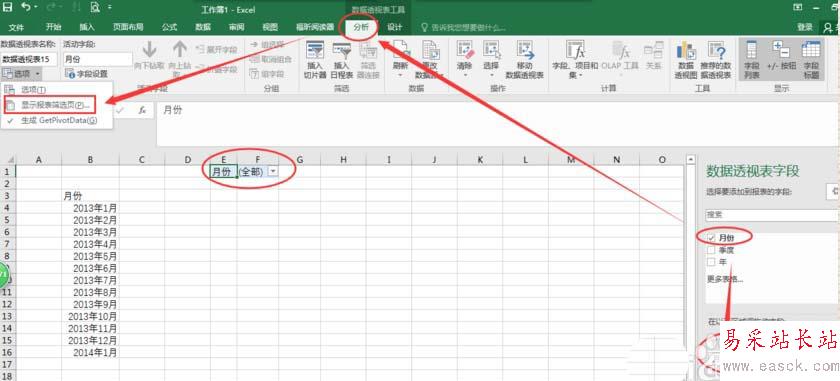Image resolution: width=840 pixels, height=381 pixels.
Task: Click the 更多表格... link
Action: point(725,279)
